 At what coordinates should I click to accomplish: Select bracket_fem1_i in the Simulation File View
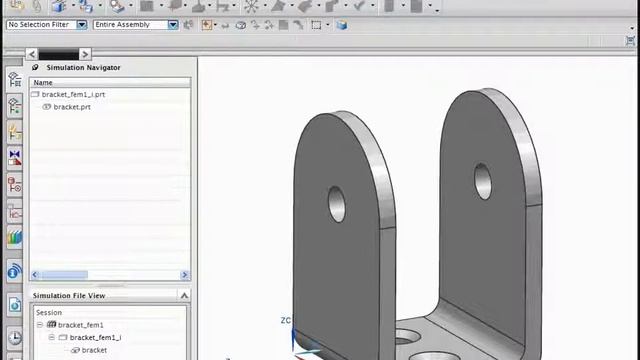(95, 338)
